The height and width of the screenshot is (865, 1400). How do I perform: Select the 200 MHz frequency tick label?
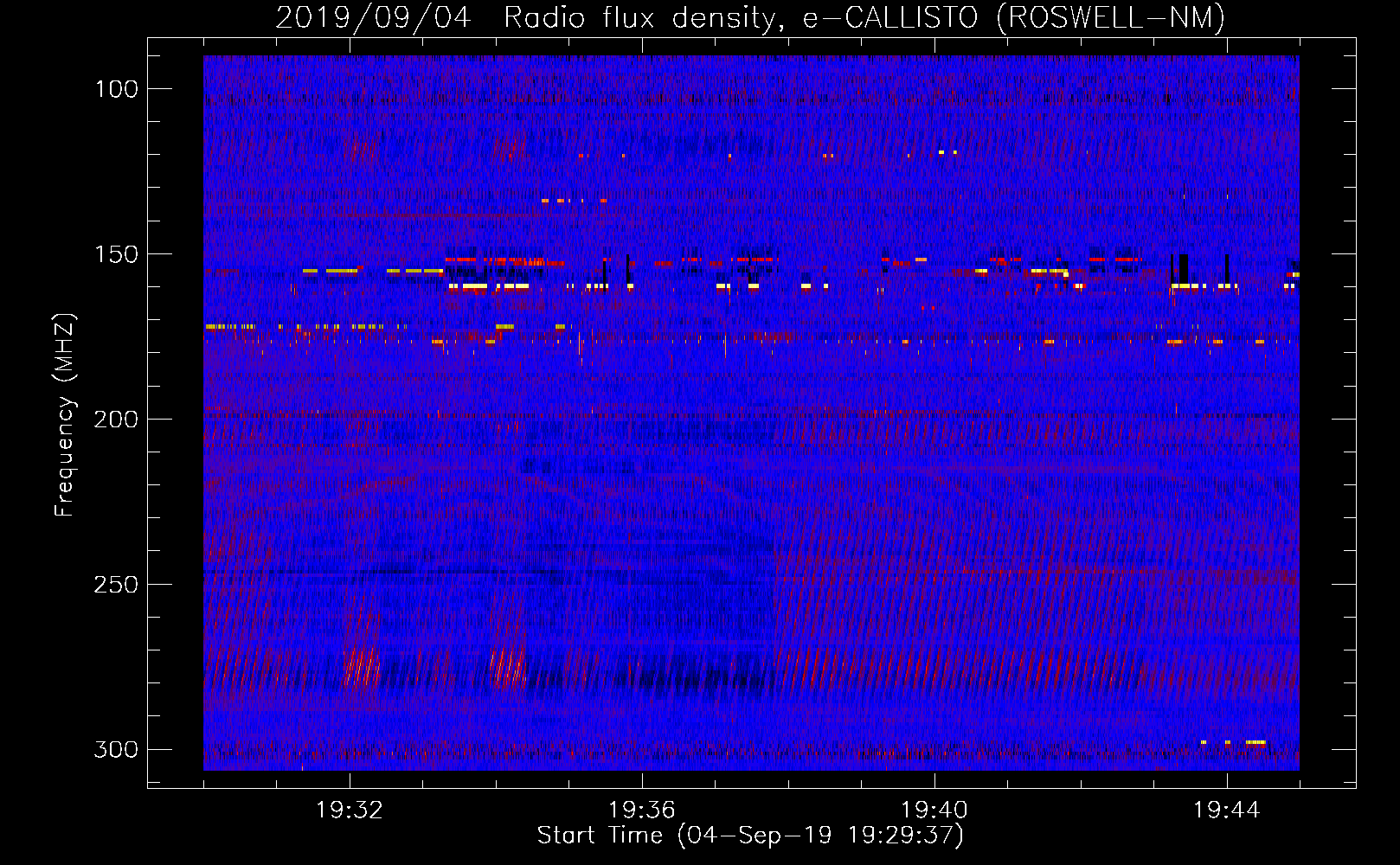(116, 420)
